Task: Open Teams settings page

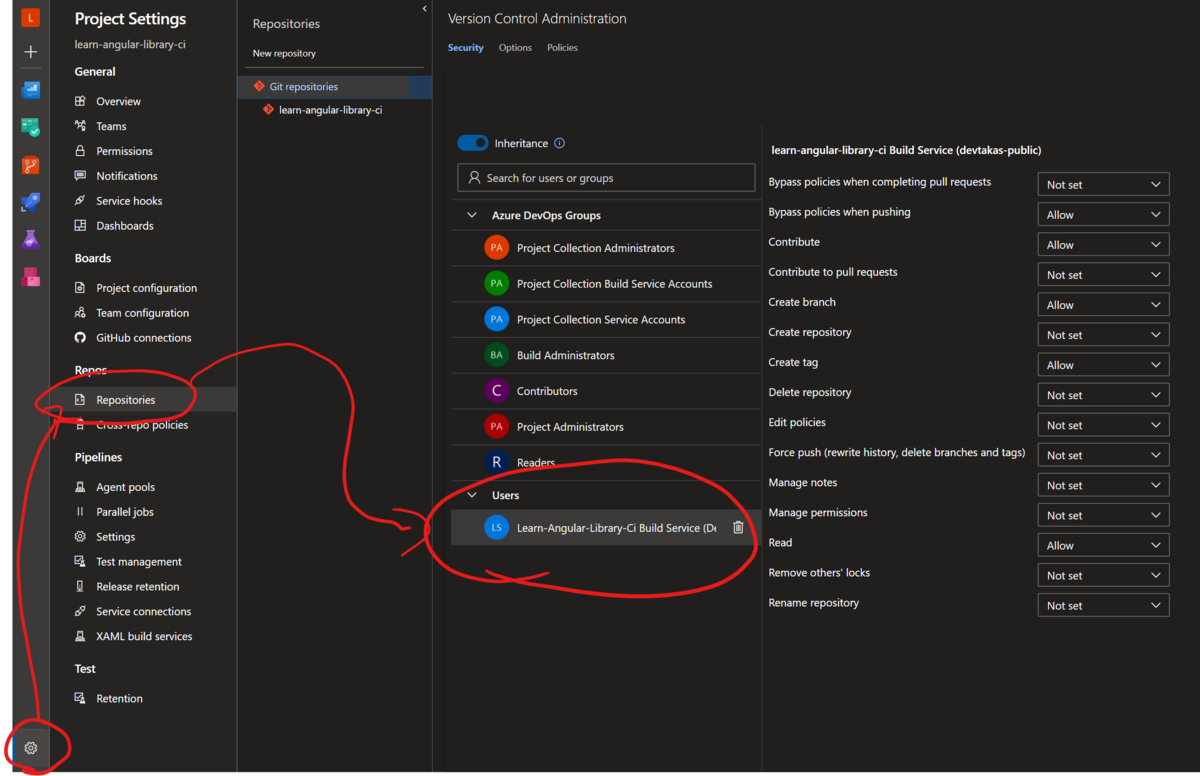Action: 111,126
